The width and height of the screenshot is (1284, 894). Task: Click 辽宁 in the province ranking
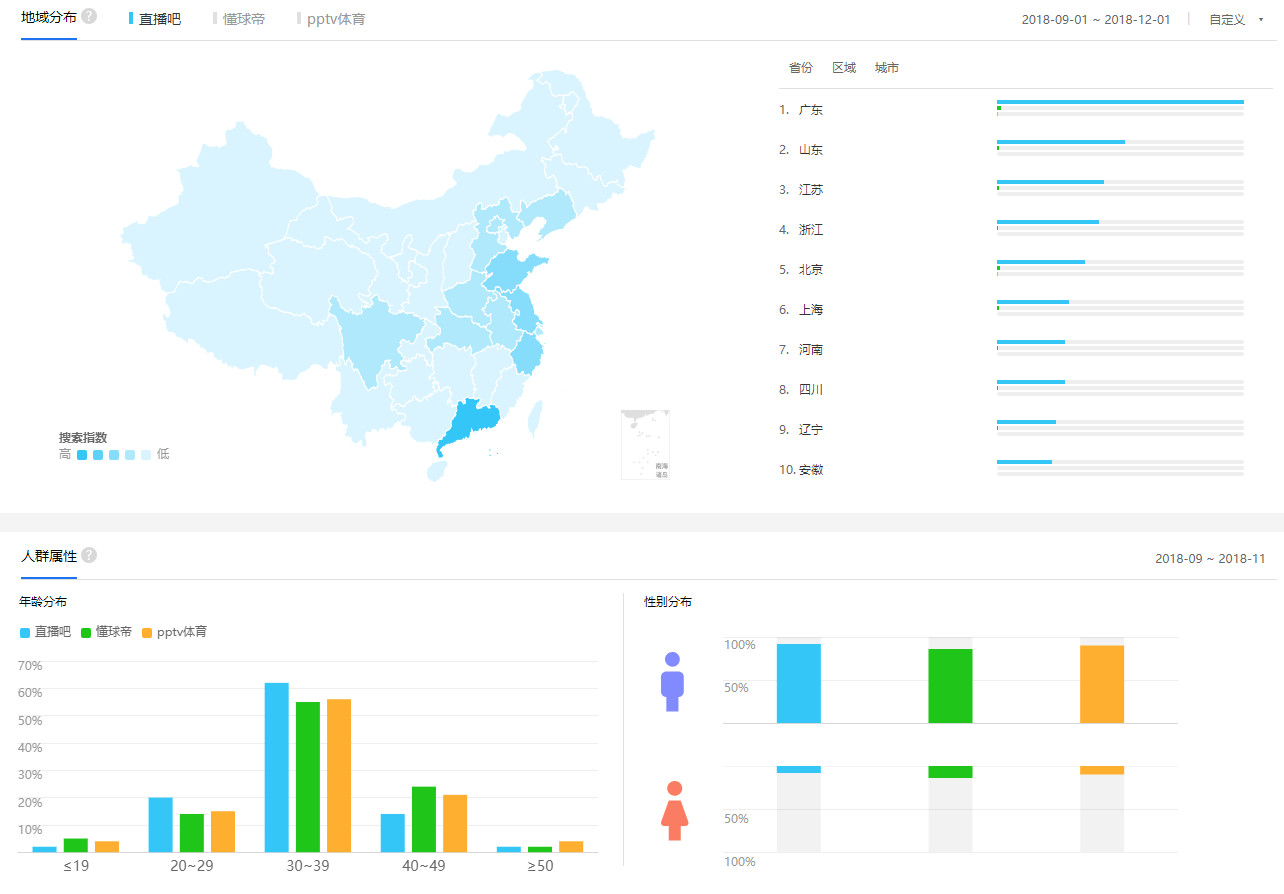pyautogui.click(x=811, y=430)
